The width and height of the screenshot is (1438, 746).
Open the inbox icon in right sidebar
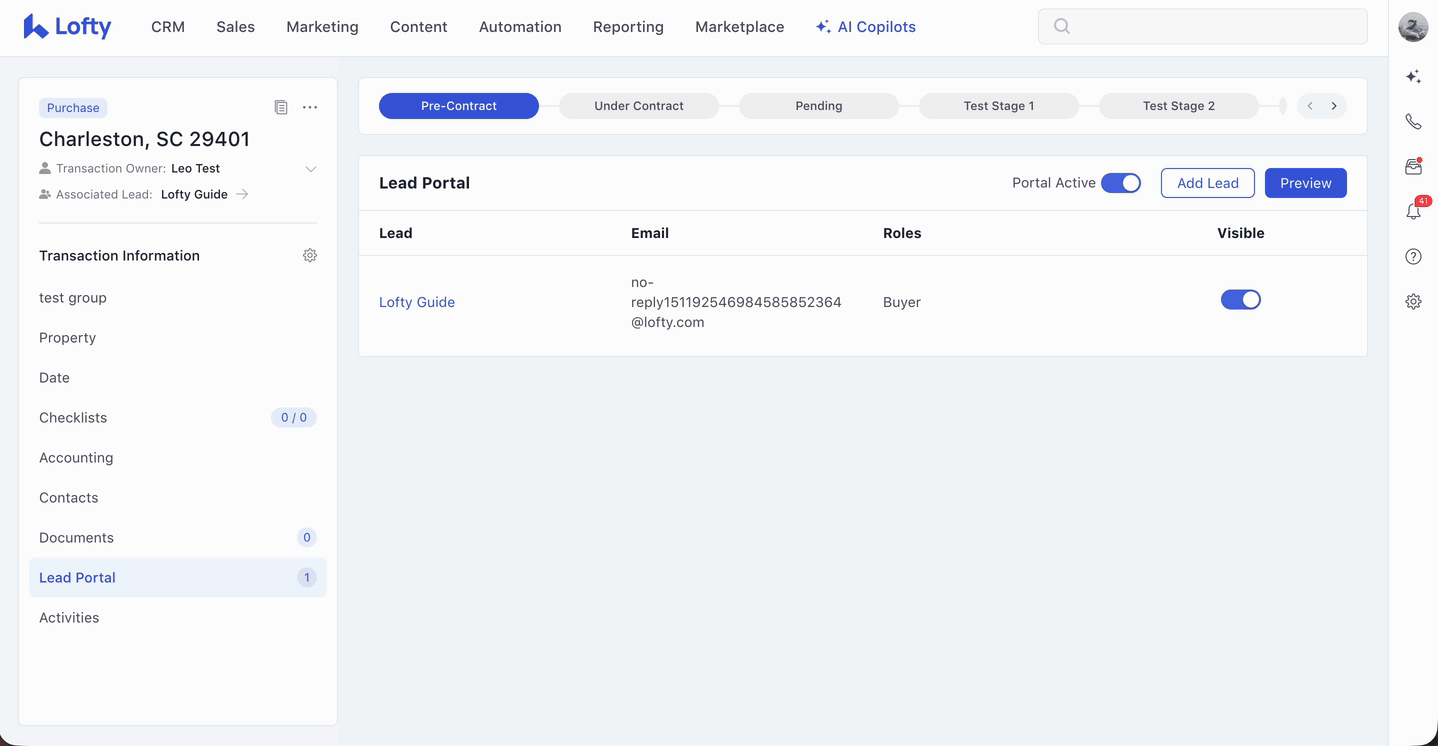[x=1413, y=167]
